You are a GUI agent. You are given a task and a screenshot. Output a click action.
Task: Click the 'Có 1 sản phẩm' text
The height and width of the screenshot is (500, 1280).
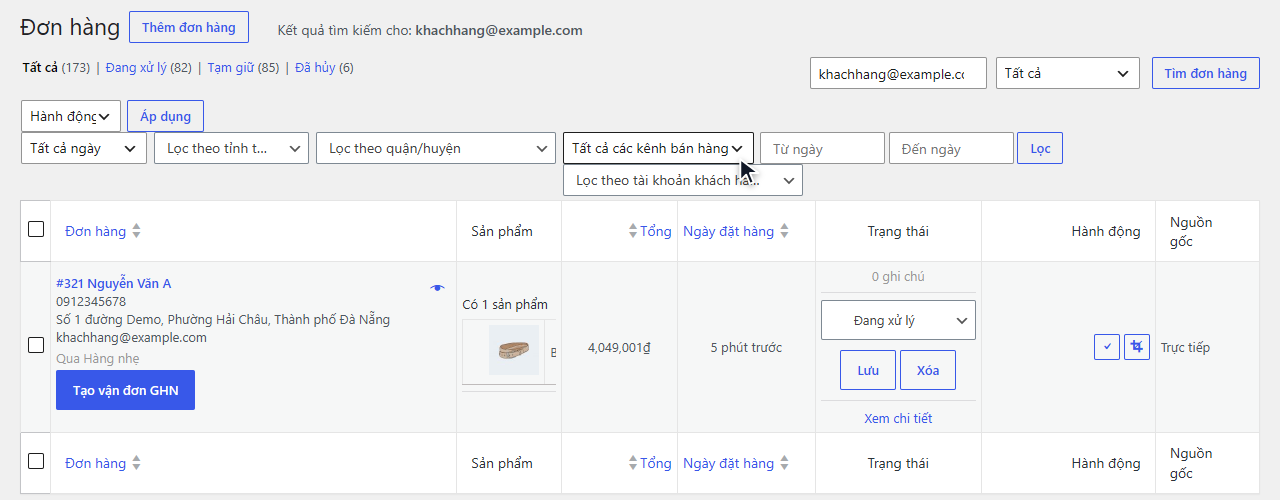(x=505, y=304)
